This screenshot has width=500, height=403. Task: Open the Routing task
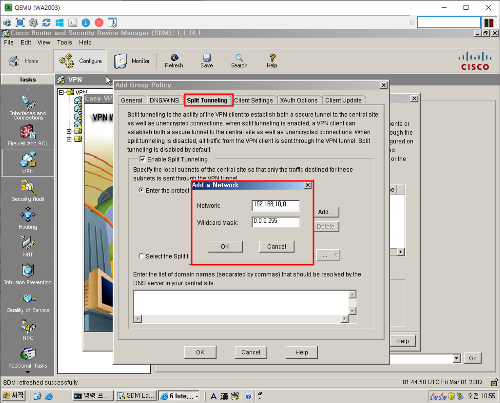(x=28, y=218)
